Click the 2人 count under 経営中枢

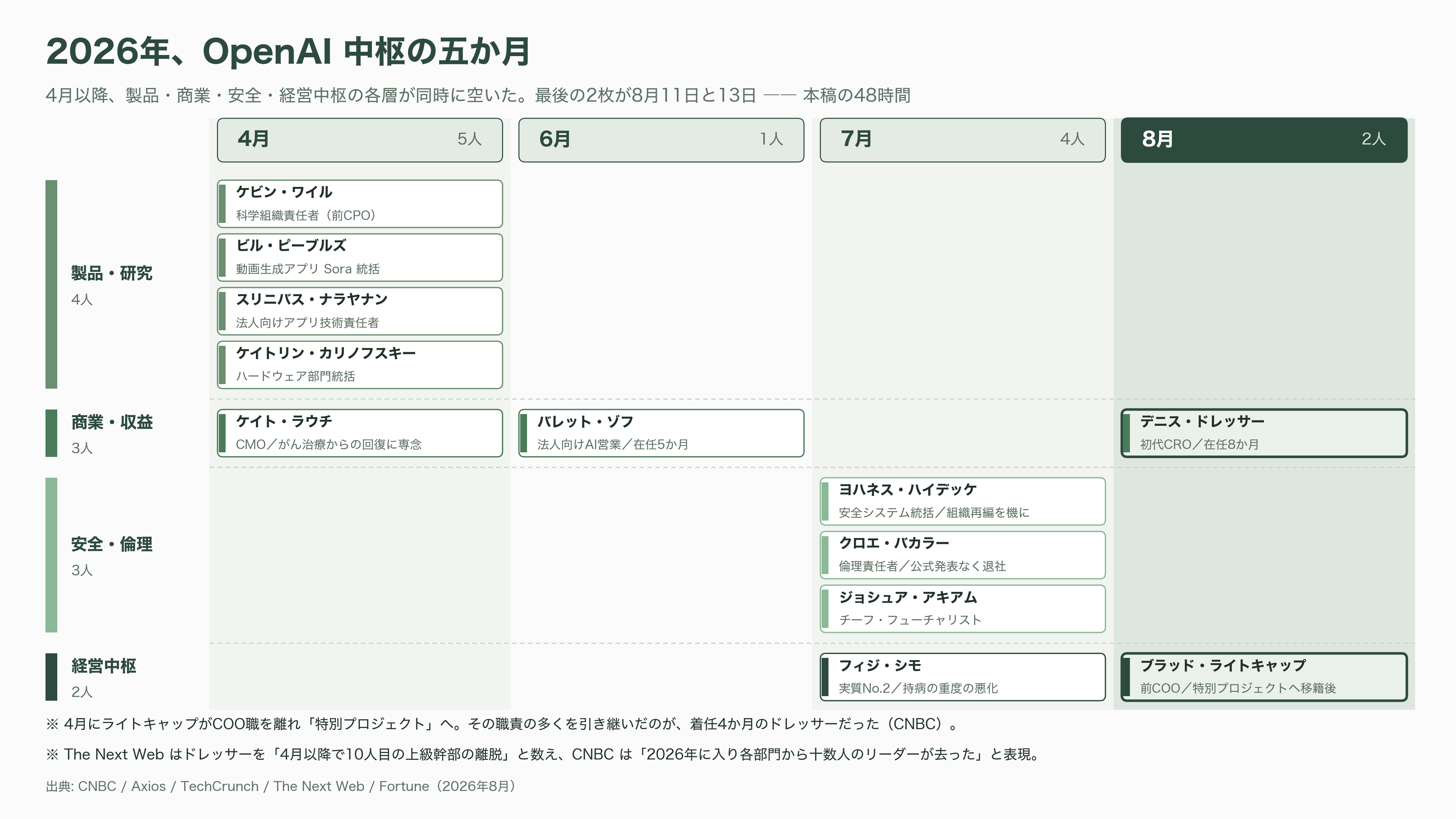[82, 692]
